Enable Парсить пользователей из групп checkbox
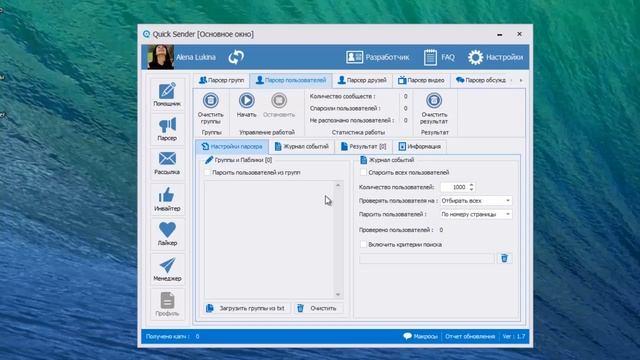 click(x=207, y=173)
